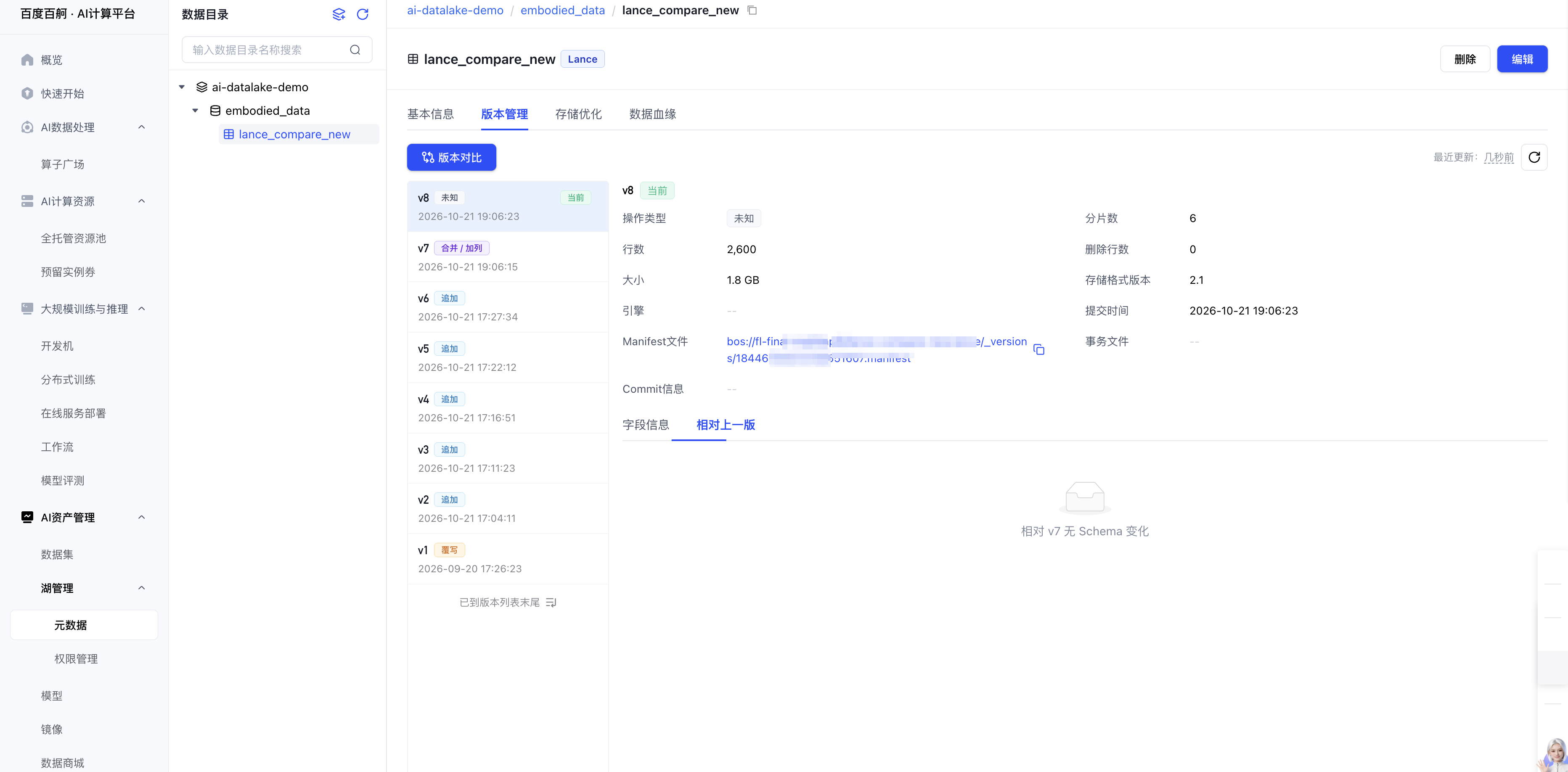The image size is (1568, 772).
Task: Switch to the 基本信息 tab
Action: click(430, 114)
